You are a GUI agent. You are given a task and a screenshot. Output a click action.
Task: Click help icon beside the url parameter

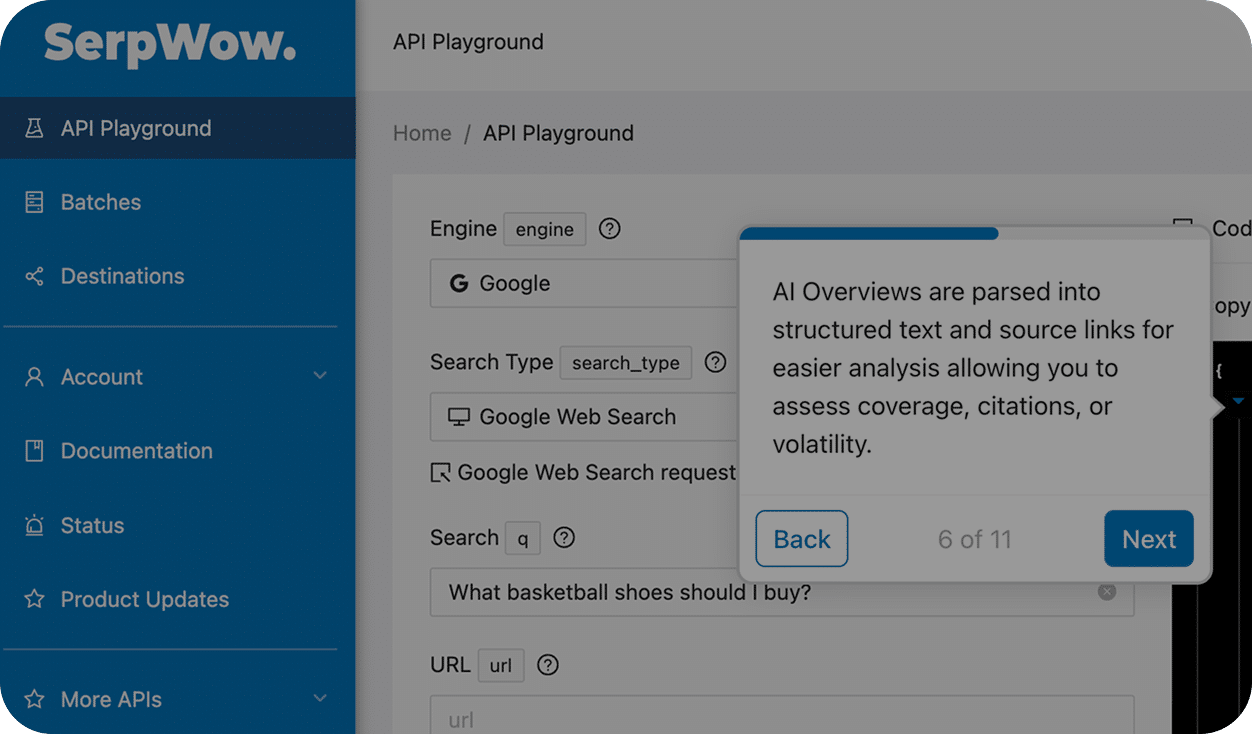pos(548,665)
